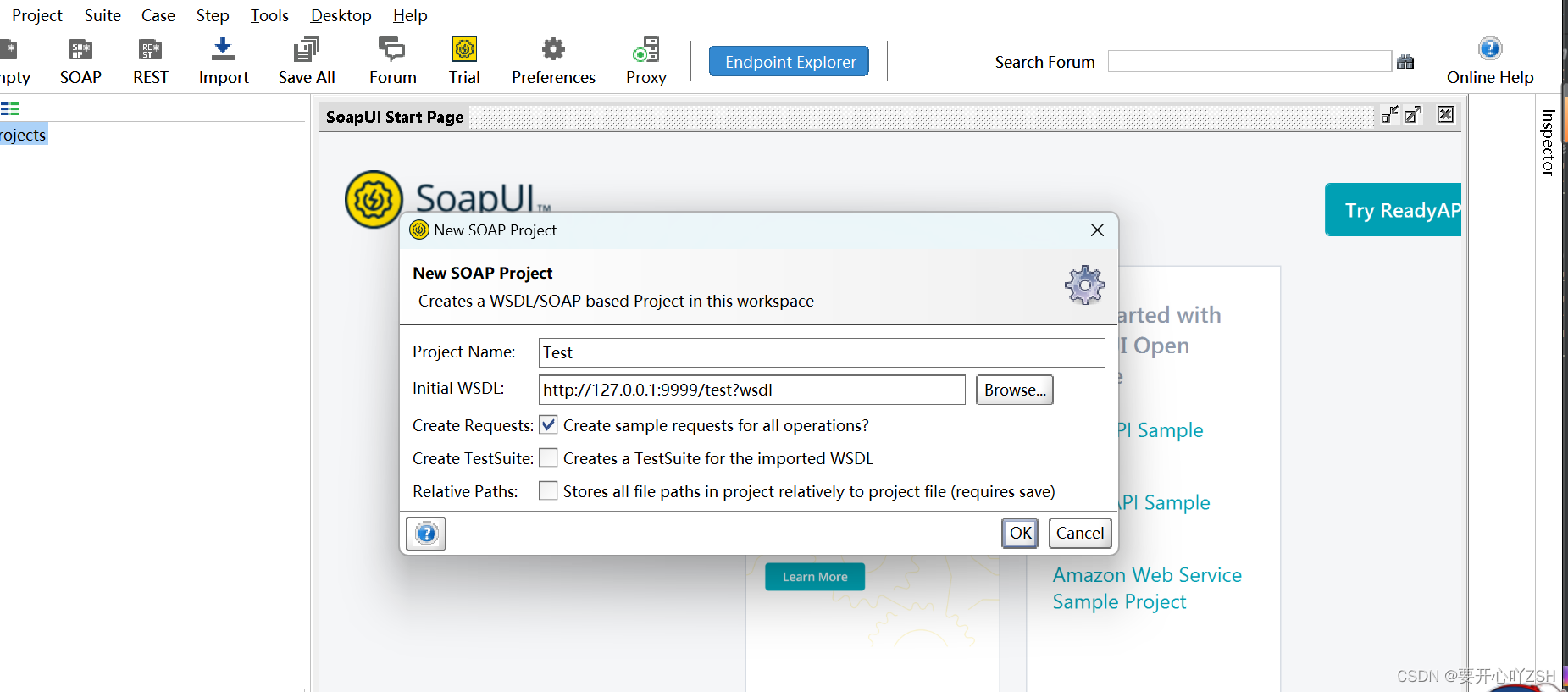Click the REST project toolbar icon
The image size is (1568, 692).
click(150, 50)
